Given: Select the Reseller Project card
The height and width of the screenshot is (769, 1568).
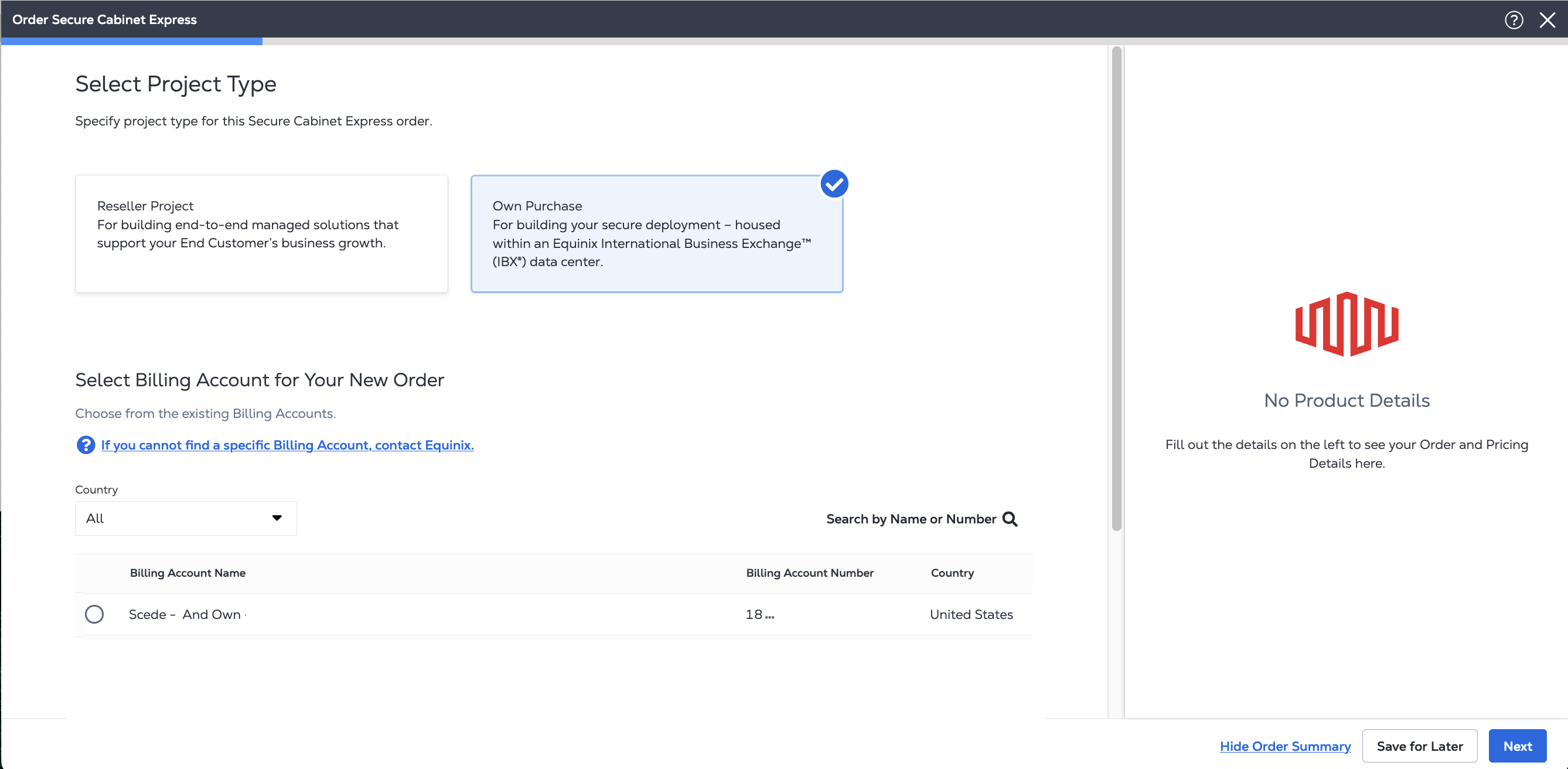Looking at the screenshot, I should (x=261, y=234).
